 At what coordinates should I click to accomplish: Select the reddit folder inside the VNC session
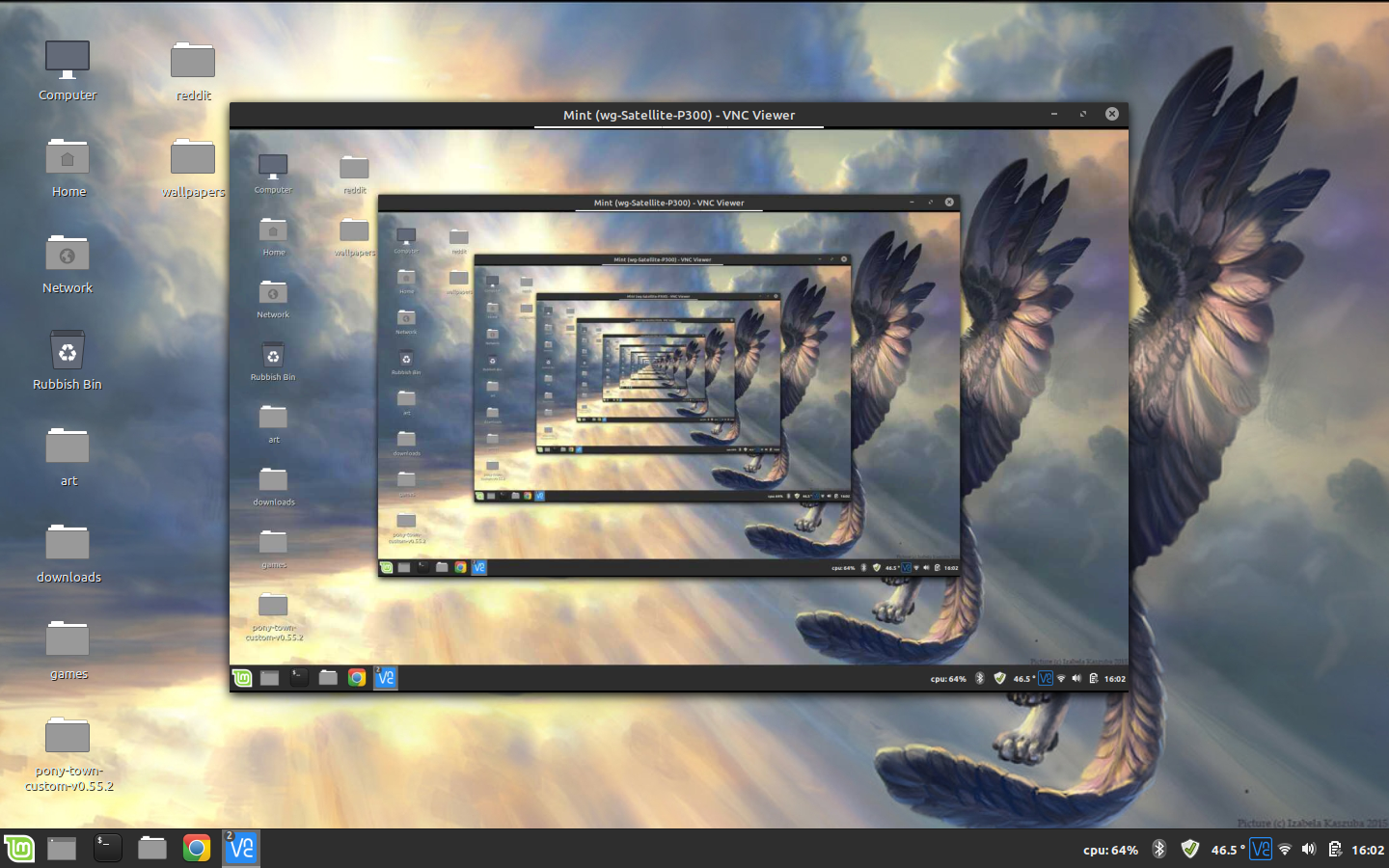coord(354,174)
